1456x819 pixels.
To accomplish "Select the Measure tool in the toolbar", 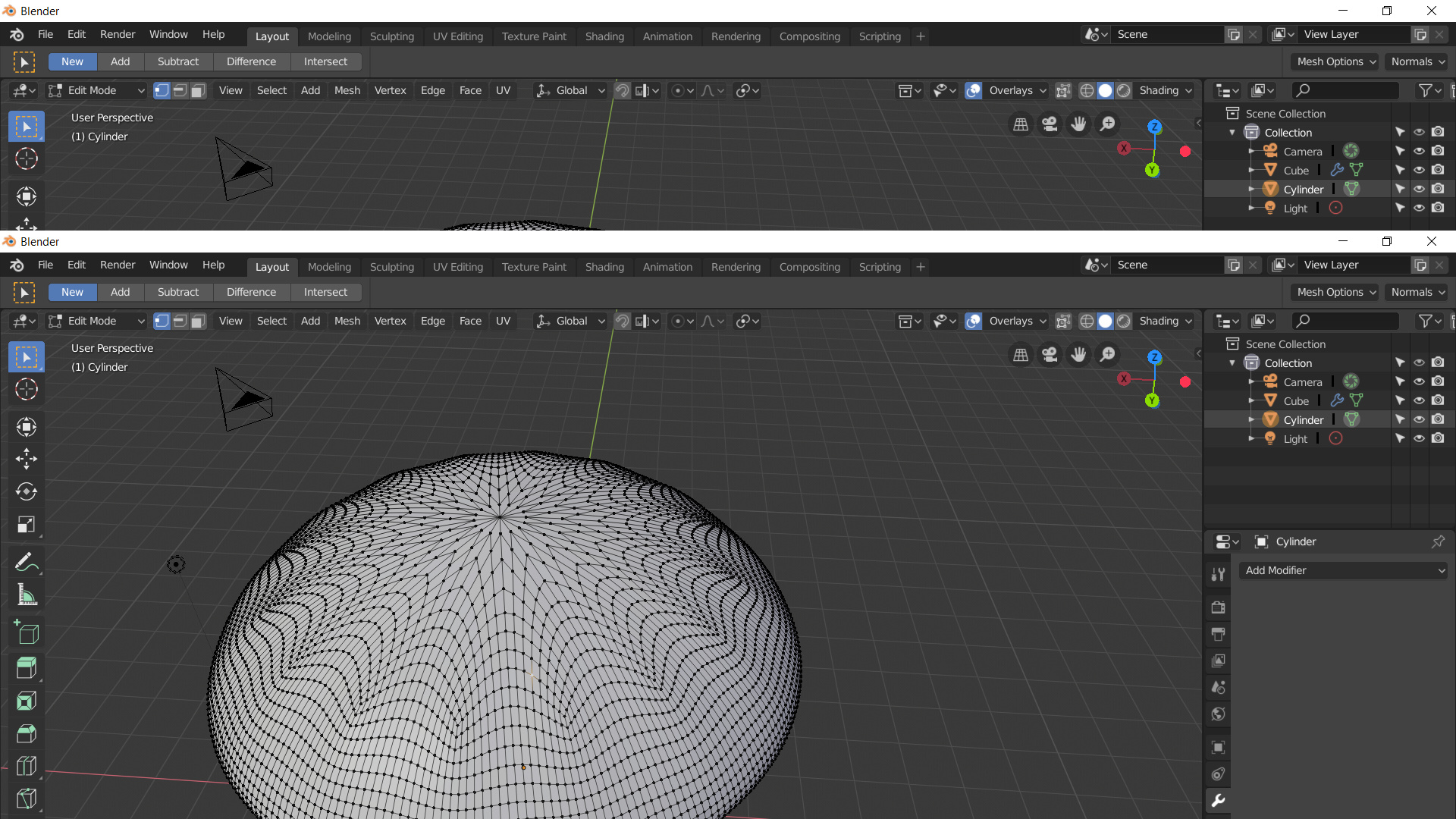I will (26, 594).
